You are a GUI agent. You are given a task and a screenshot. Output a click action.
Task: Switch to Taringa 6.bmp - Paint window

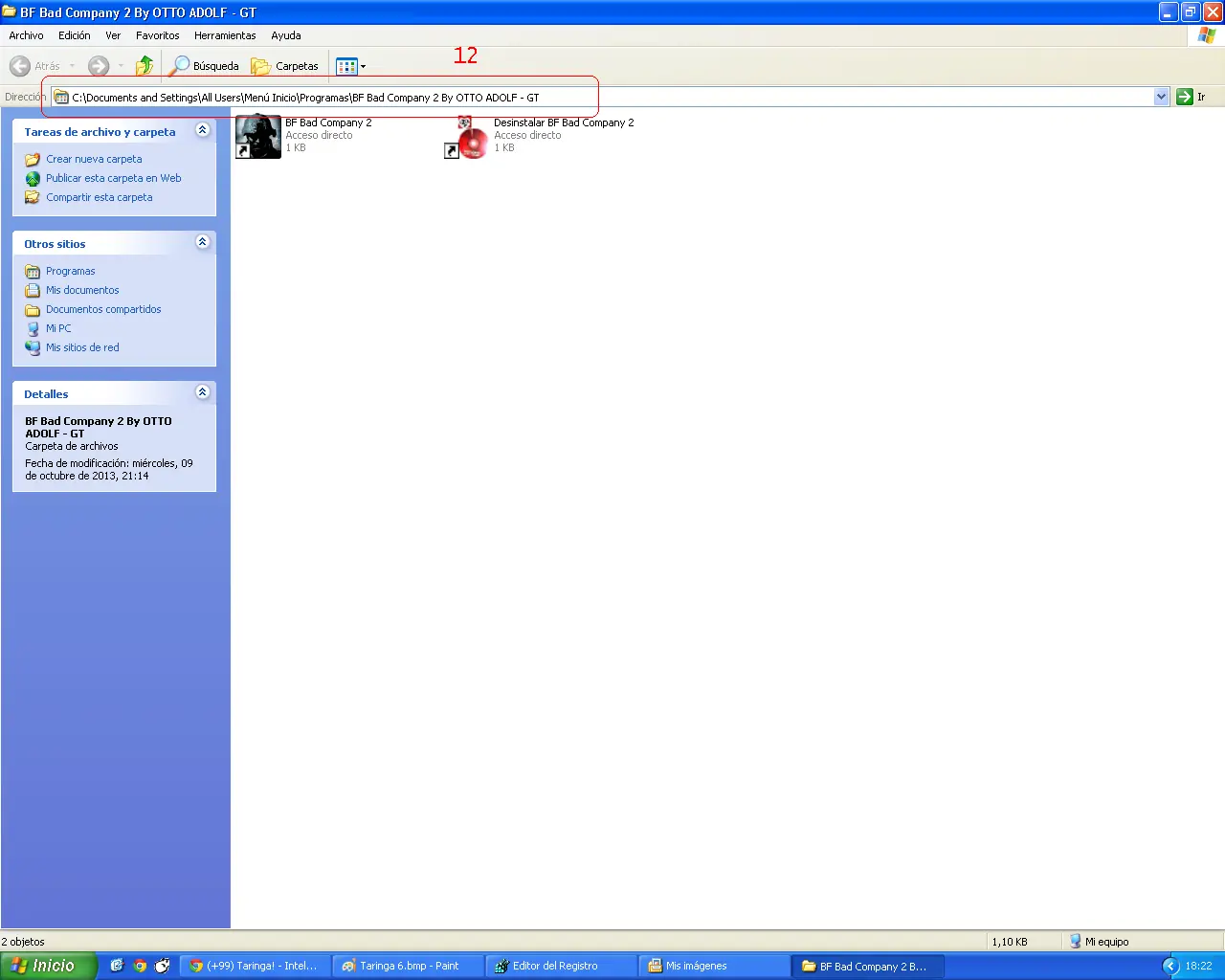click(x=409, y=966)
